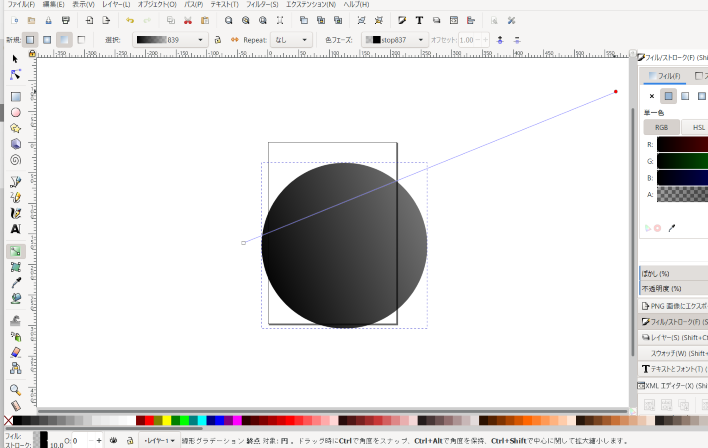Reverse the gradient direction
The image size is (708, 448).
pos(234,40)
